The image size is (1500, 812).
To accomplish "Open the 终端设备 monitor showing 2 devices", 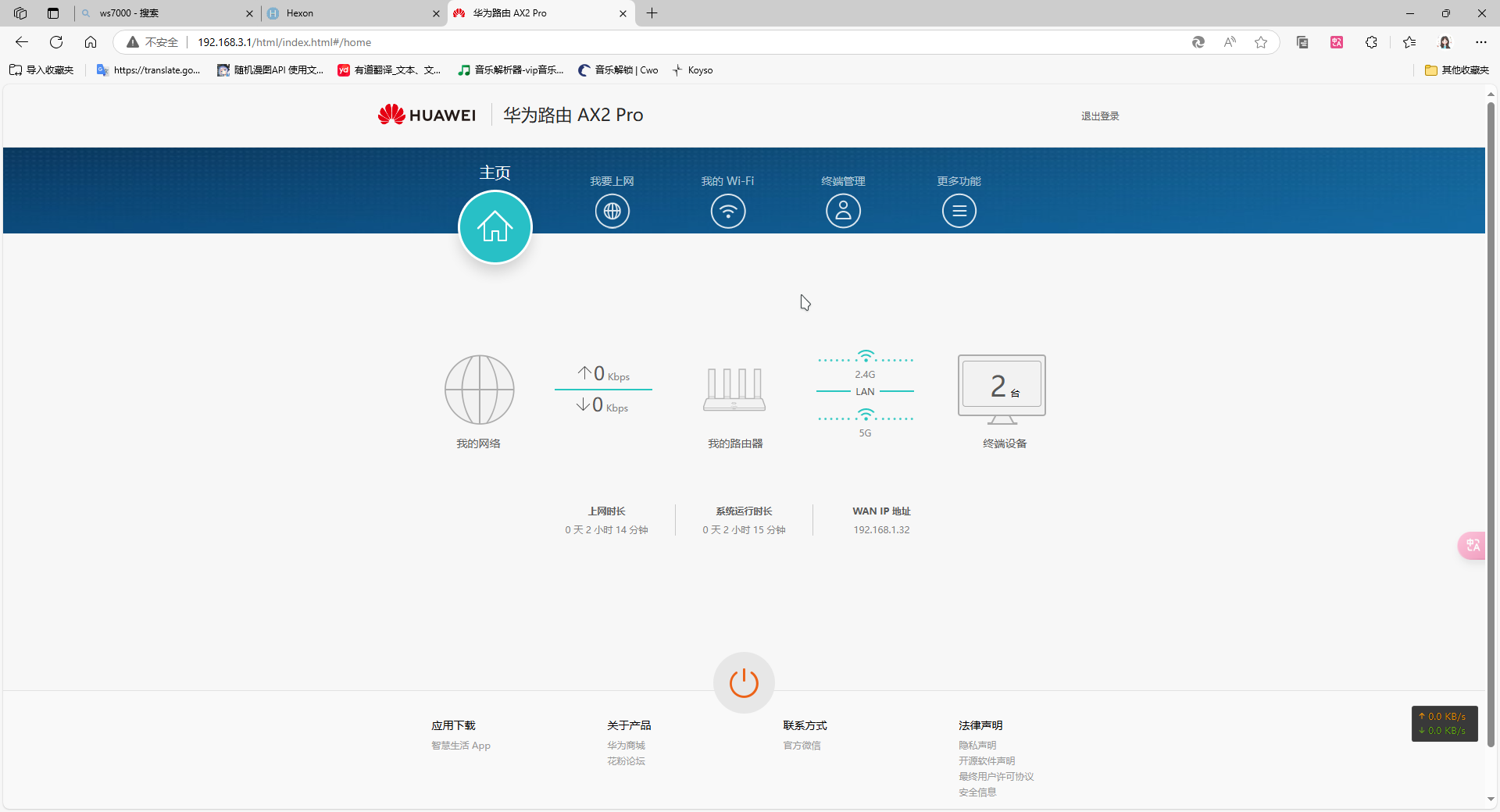I will tap(1002, 388).
